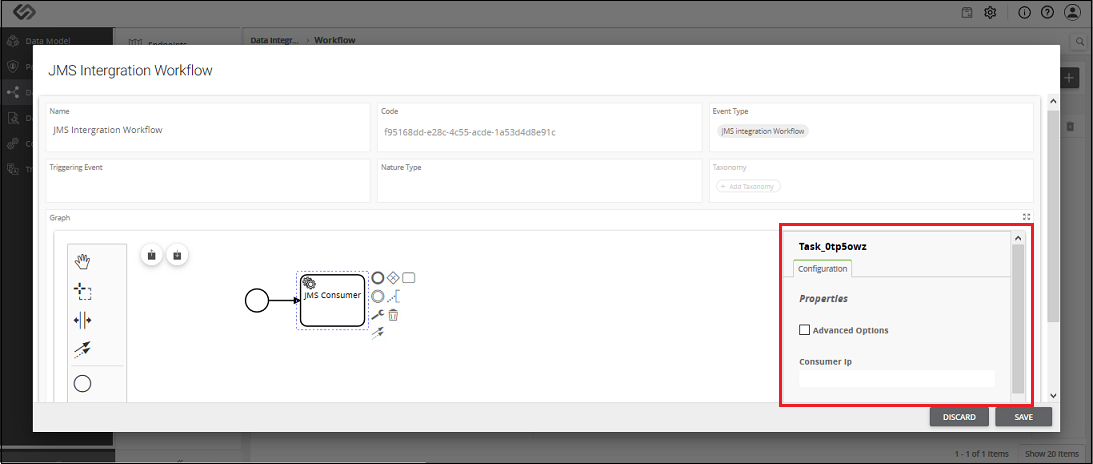Enable the Advanced Options checkbox
This screenshot has height=464, width=1093.
[804, 330]
